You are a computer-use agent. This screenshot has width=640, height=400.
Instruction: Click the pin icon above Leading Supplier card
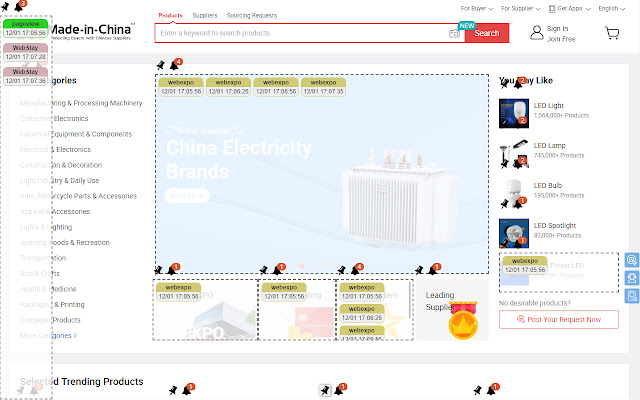pyautogui.click(x=419, y=270)
